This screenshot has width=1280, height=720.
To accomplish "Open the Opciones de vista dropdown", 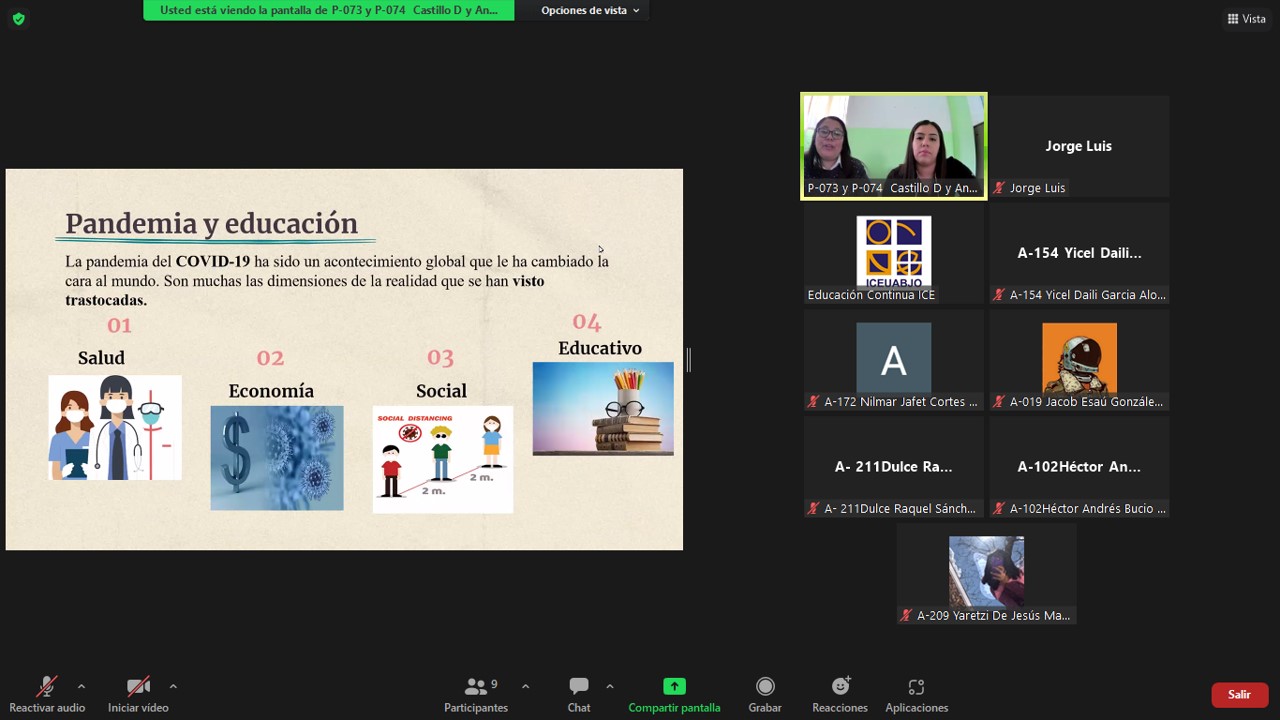I will pyautogui.click(x=590, y=10).
